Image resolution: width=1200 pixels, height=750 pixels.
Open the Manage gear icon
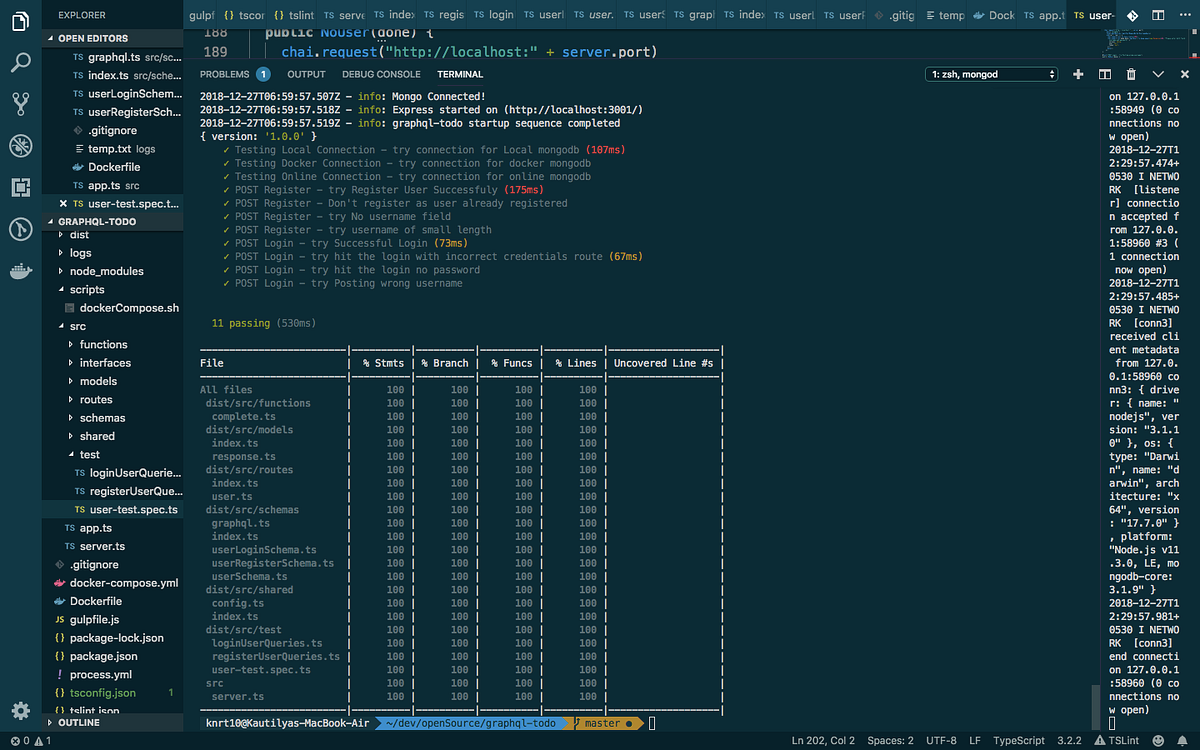pyautogui.click(x=20, y=711)
